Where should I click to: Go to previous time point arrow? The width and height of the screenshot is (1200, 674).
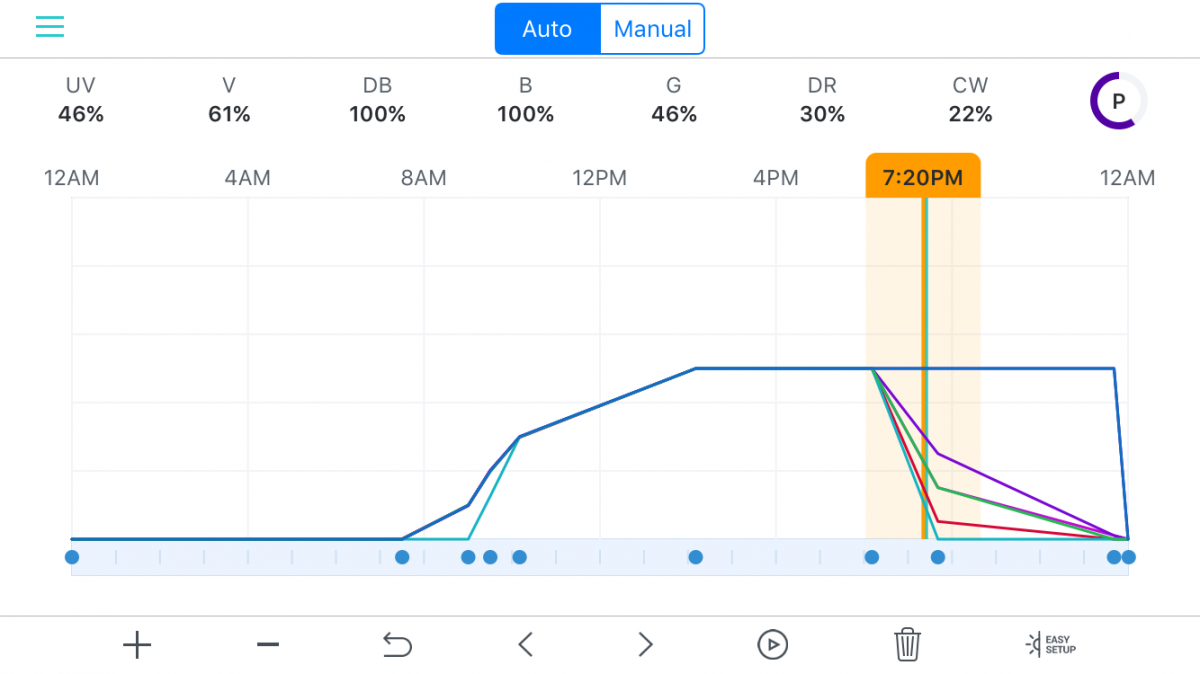click(525, 645)
